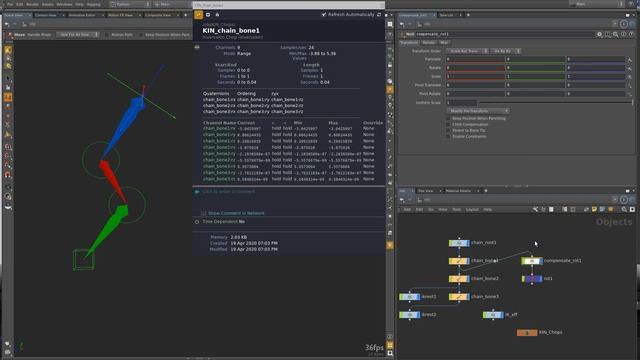Image resolution: width=640 pixels, height=360 pixels.
Task: Toggle the Refresh Automatically checkbox
Action: 324,15
